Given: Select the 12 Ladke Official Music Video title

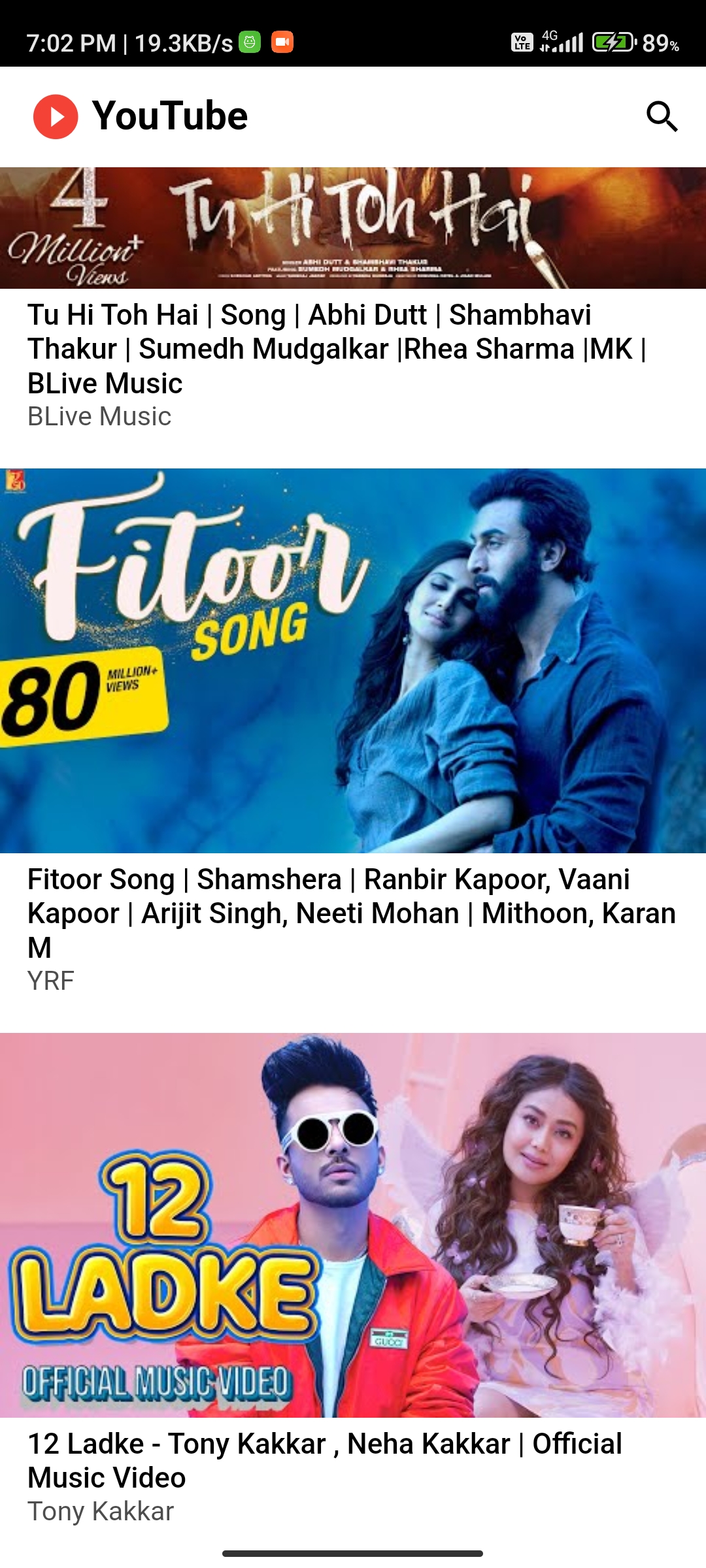Looking at the screenshot, I should pyautogui.click(x=325, y=1461).
